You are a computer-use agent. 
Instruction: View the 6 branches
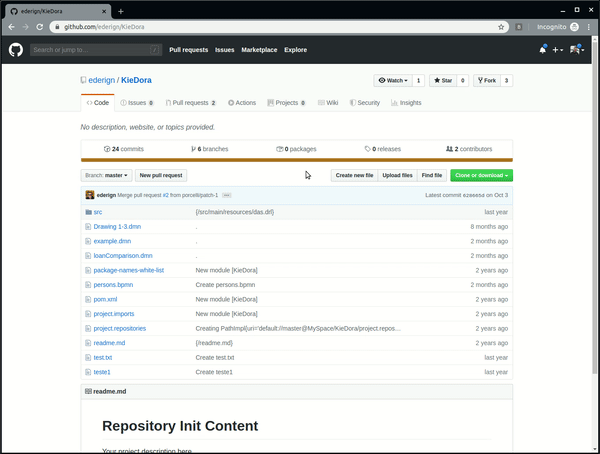tap(209, 149)
